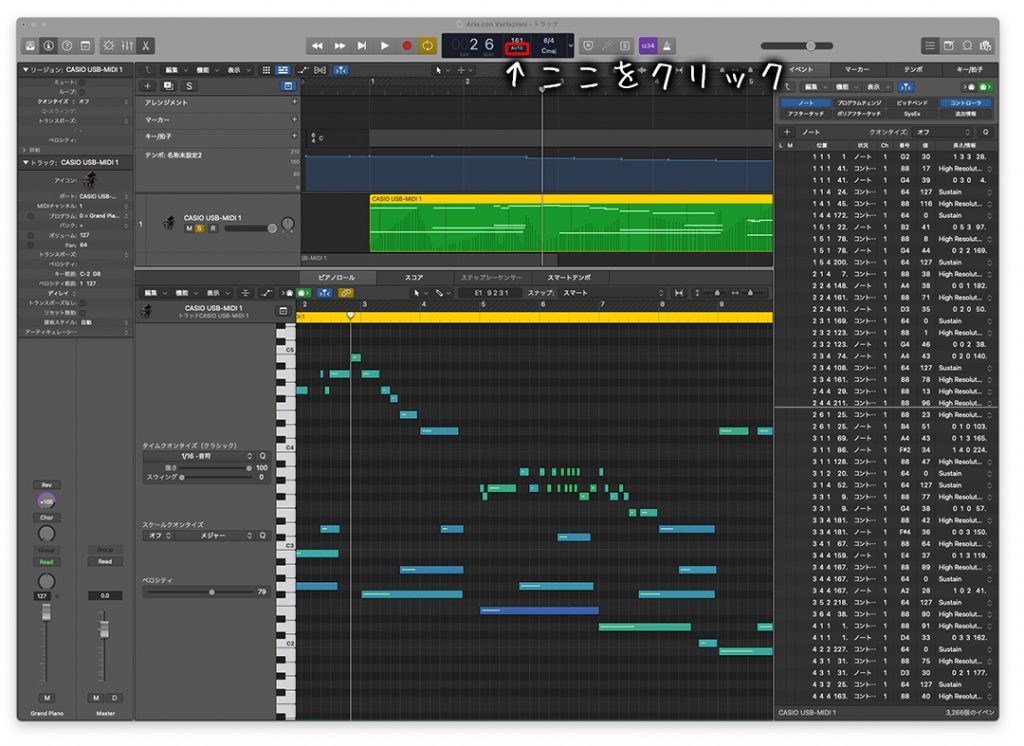This screenshot has width=1024, height=746.
Task: Open the Library panel icon
Action: point(31,46)
